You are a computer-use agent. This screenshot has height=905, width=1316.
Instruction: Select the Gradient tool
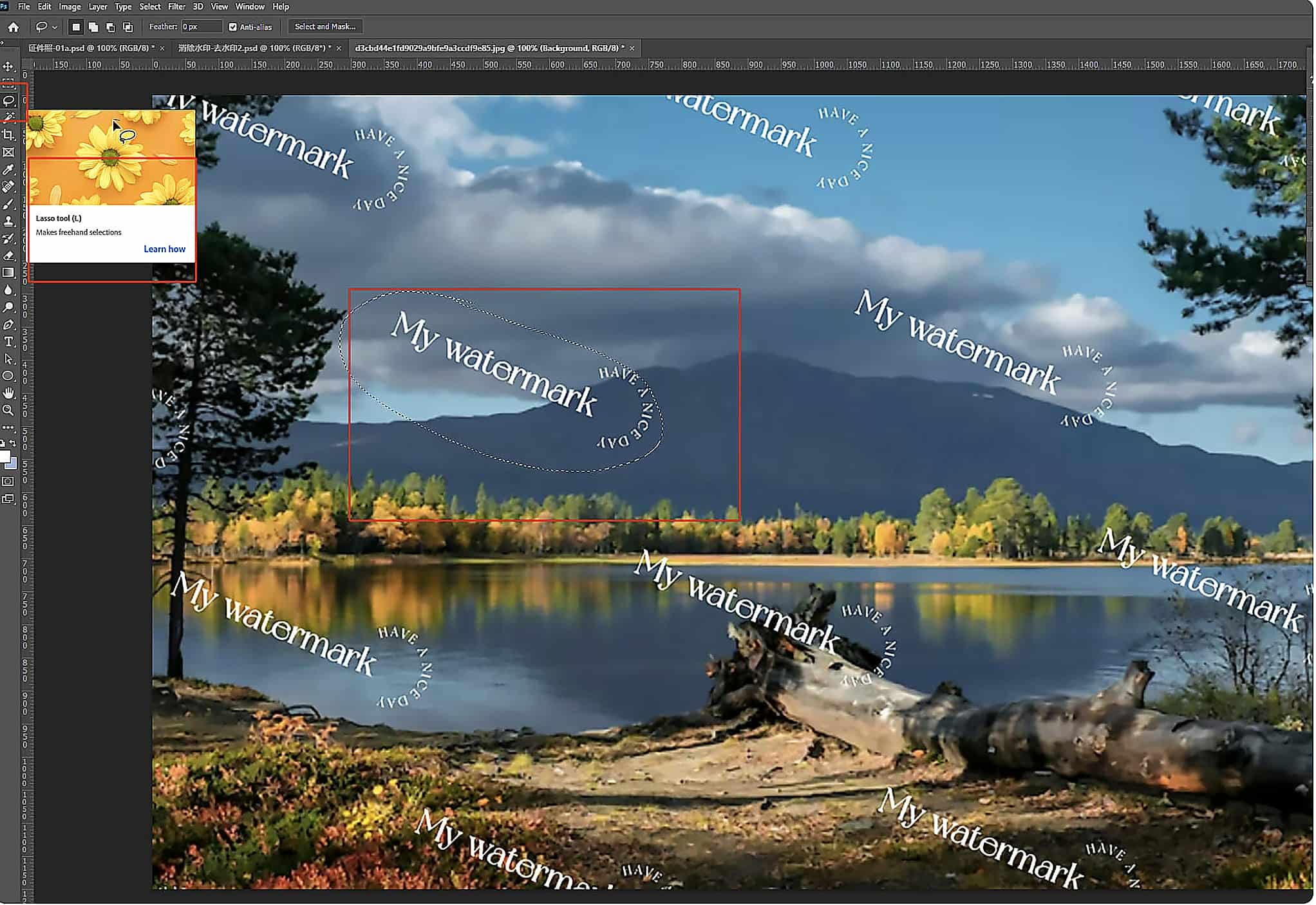point(8,274)
